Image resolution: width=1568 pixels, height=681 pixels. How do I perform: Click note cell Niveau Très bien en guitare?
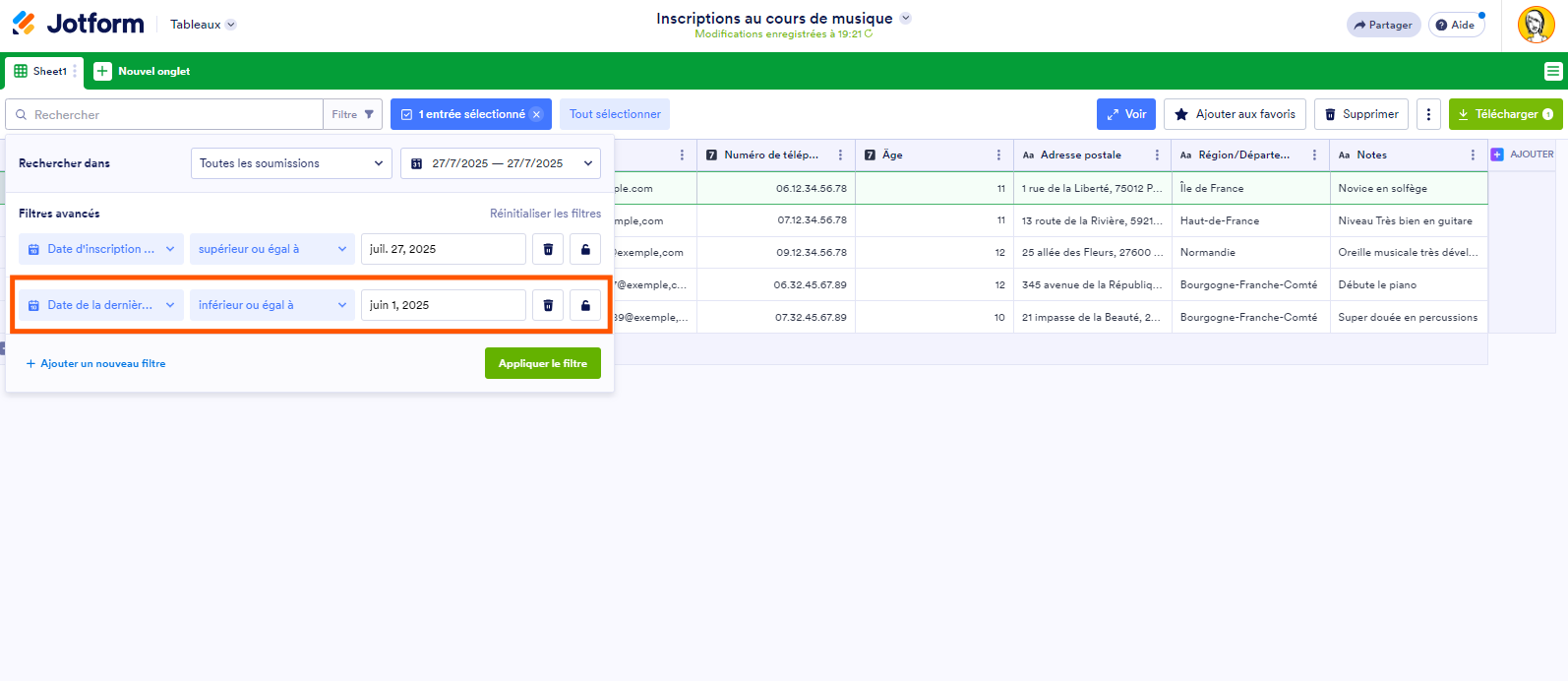click(1409, 220)
